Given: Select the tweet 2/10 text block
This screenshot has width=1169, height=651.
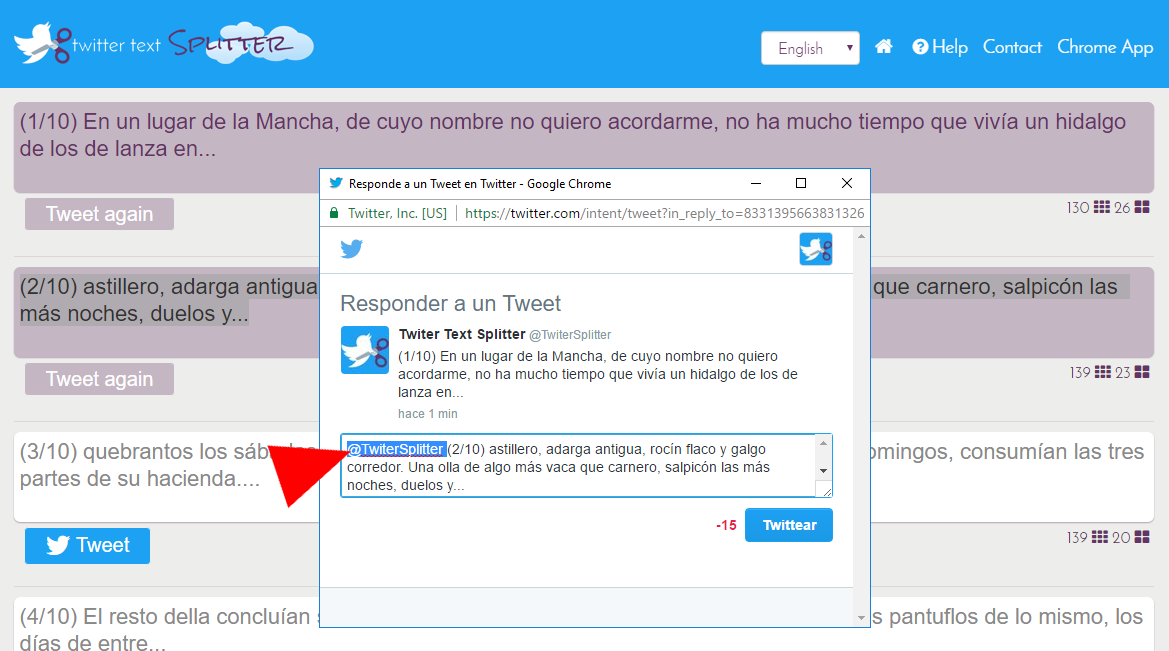Looking at the screenshot, I should [x=584, y=312].
